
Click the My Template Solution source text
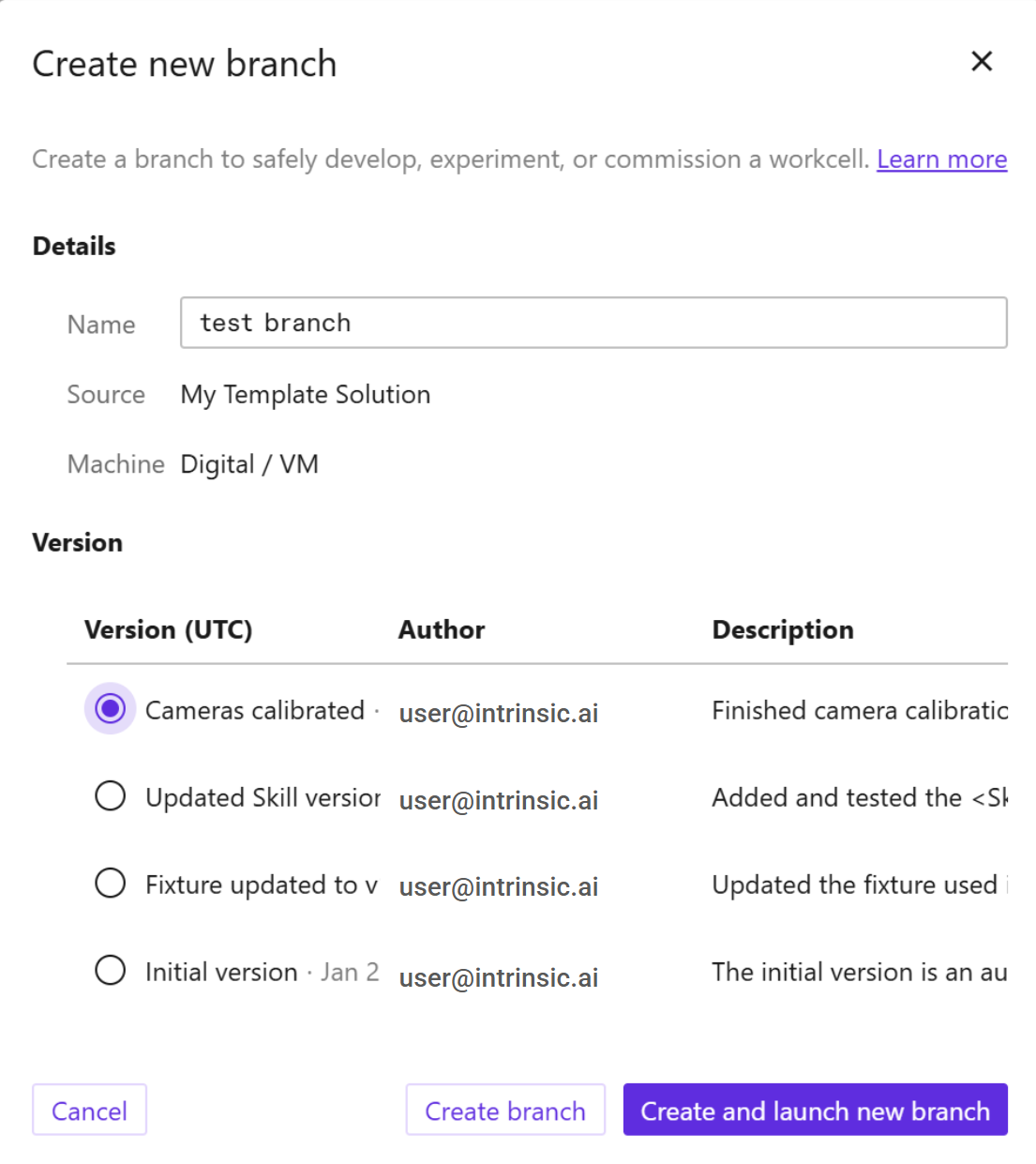point(306,395)
